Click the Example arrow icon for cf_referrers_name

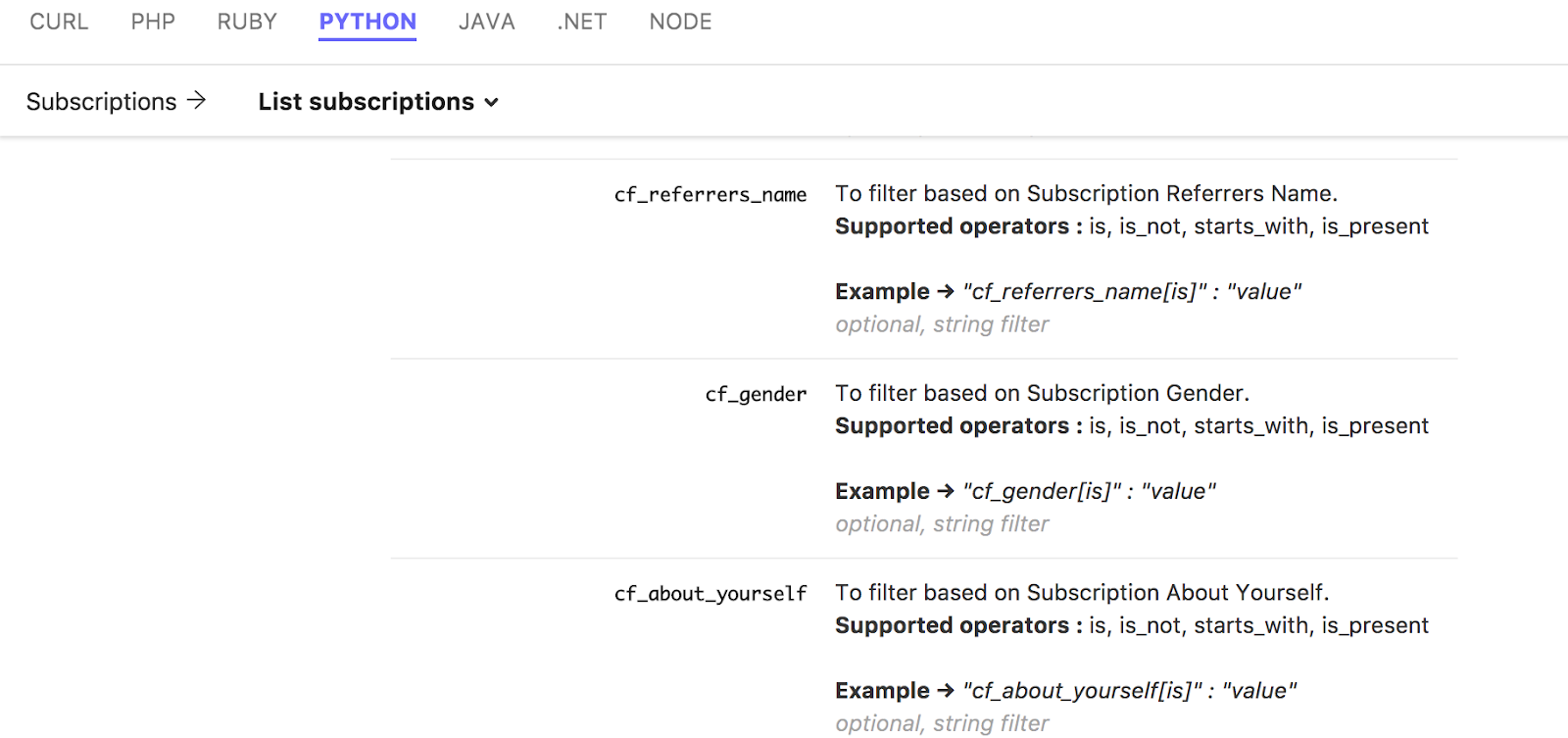click(x=946, y=292)
